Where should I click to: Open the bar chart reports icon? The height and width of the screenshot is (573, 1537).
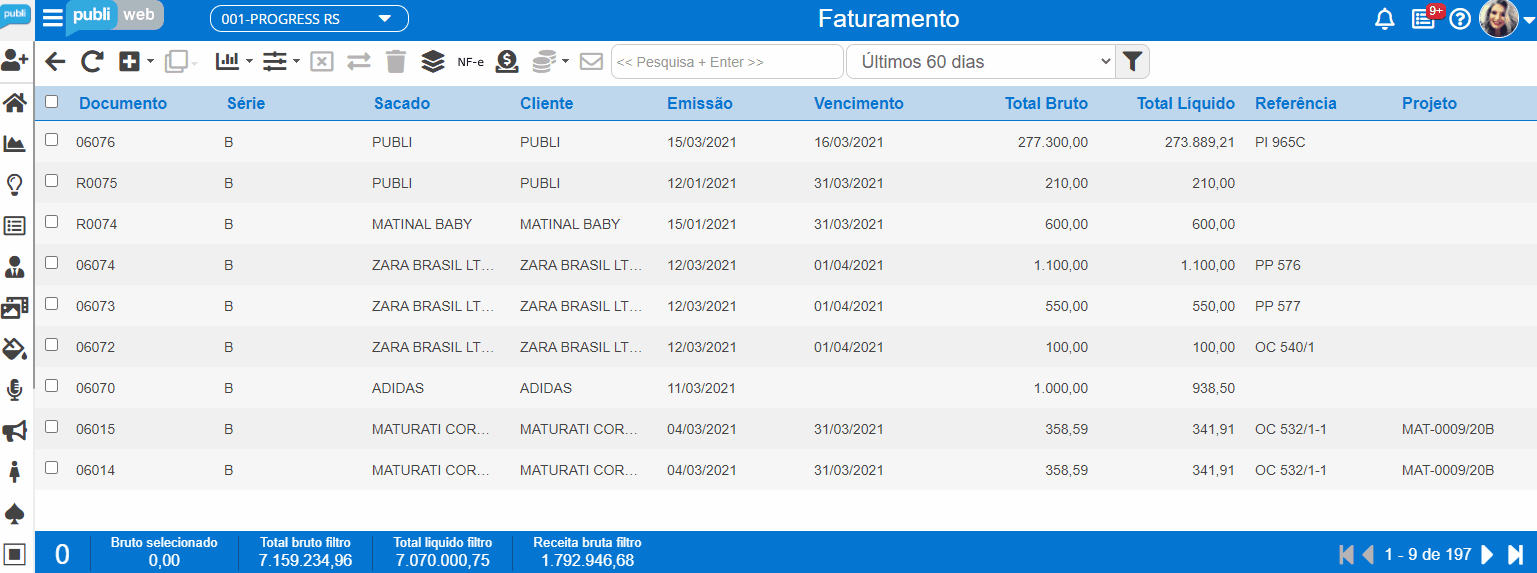[228, 61]
